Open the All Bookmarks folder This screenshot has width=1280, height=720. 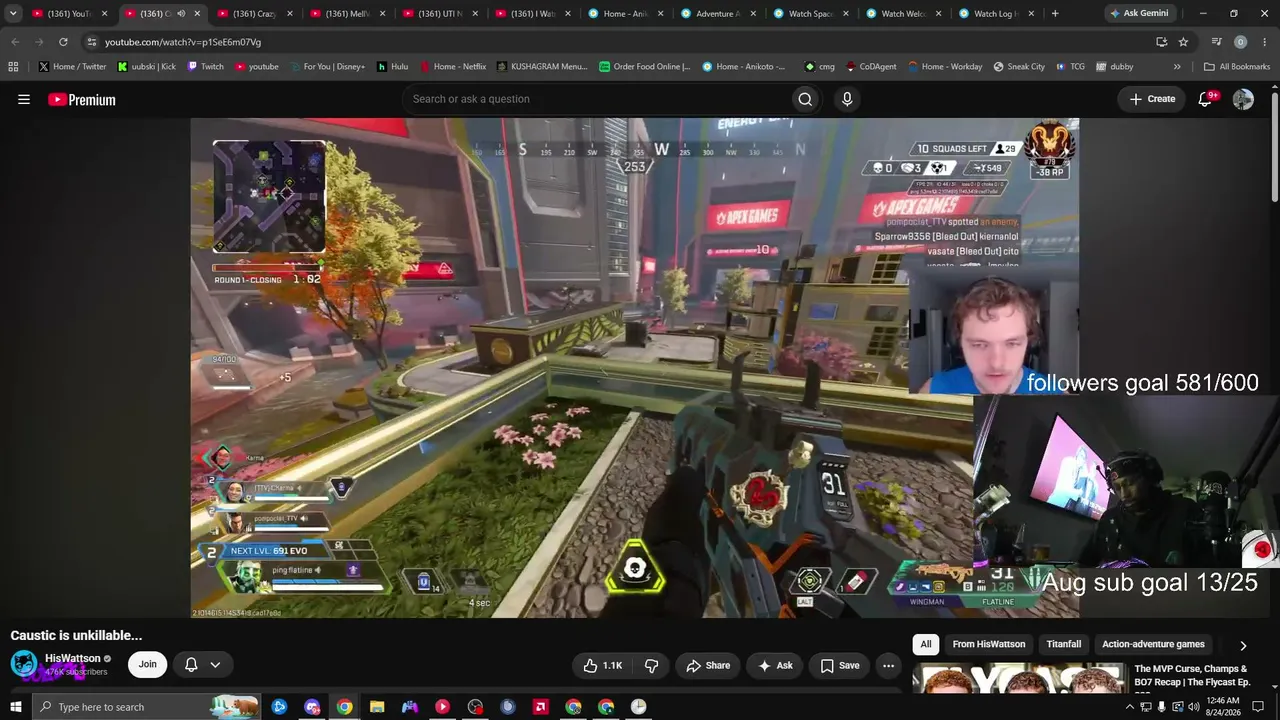pos(1237,67)
